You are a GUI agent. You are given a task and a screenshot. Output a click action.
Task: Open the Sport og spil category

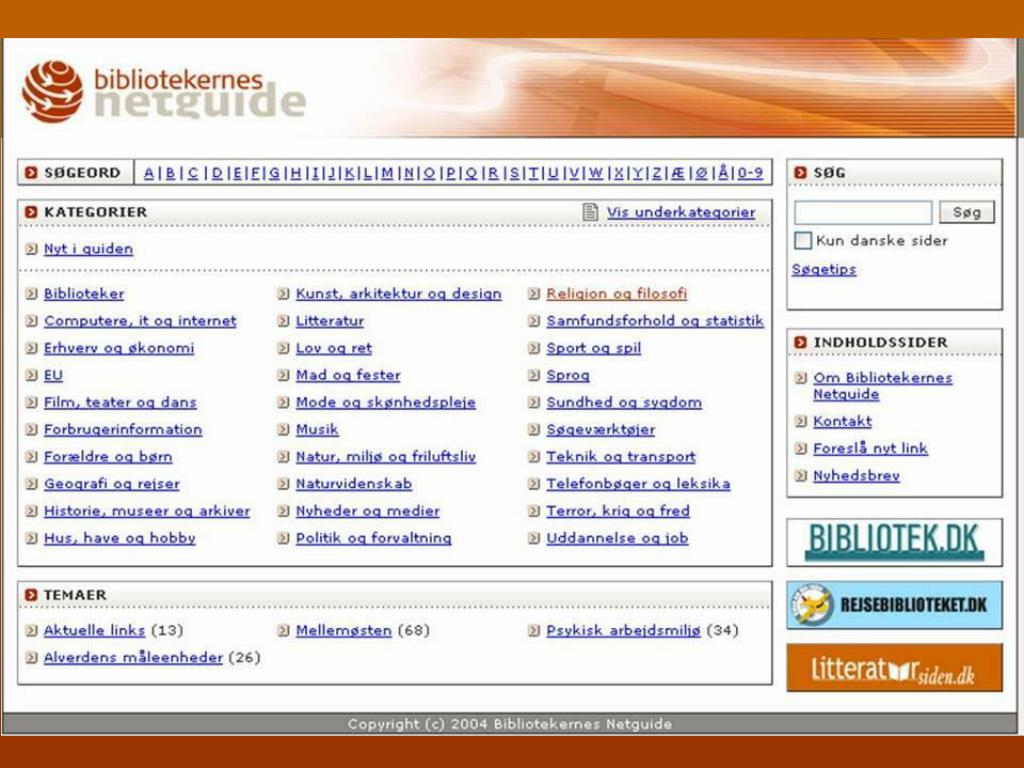[594, 348]
